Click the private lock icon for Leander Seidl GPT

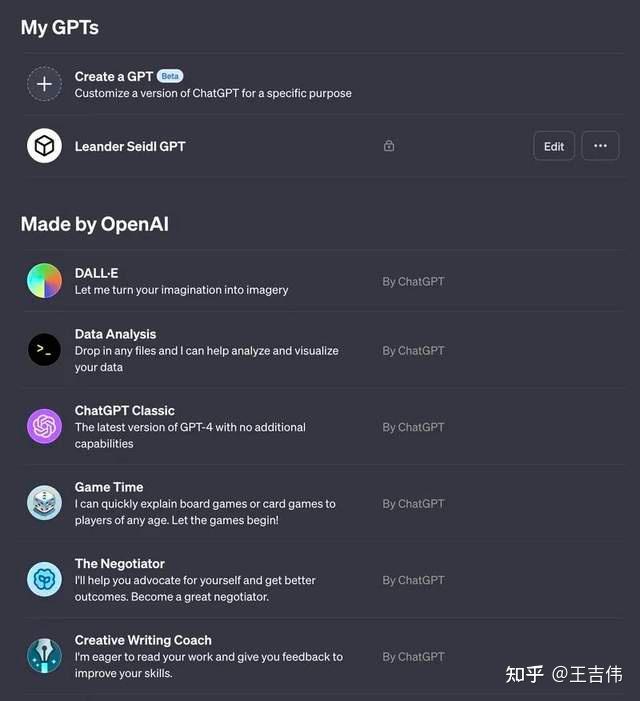pyautogui.click(x=389, y=146)
